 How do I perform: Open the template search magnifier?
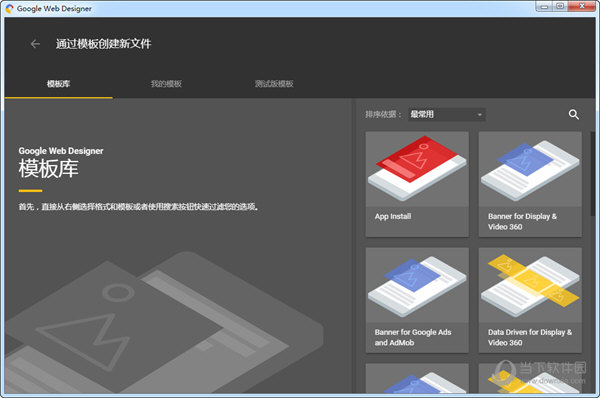click(x=573, y=114)
